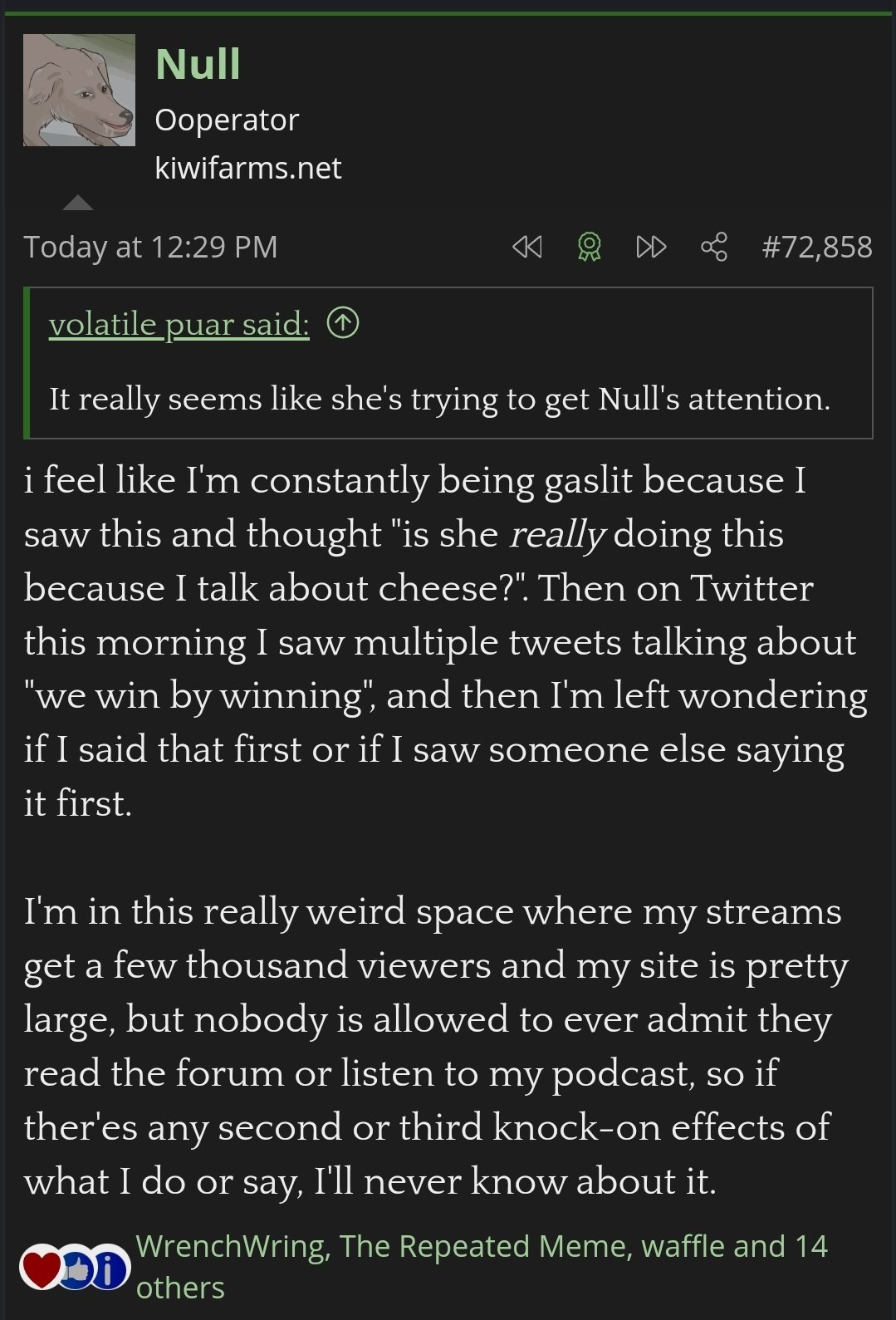Open Null's dog avatar image

(x=79, y=90)
